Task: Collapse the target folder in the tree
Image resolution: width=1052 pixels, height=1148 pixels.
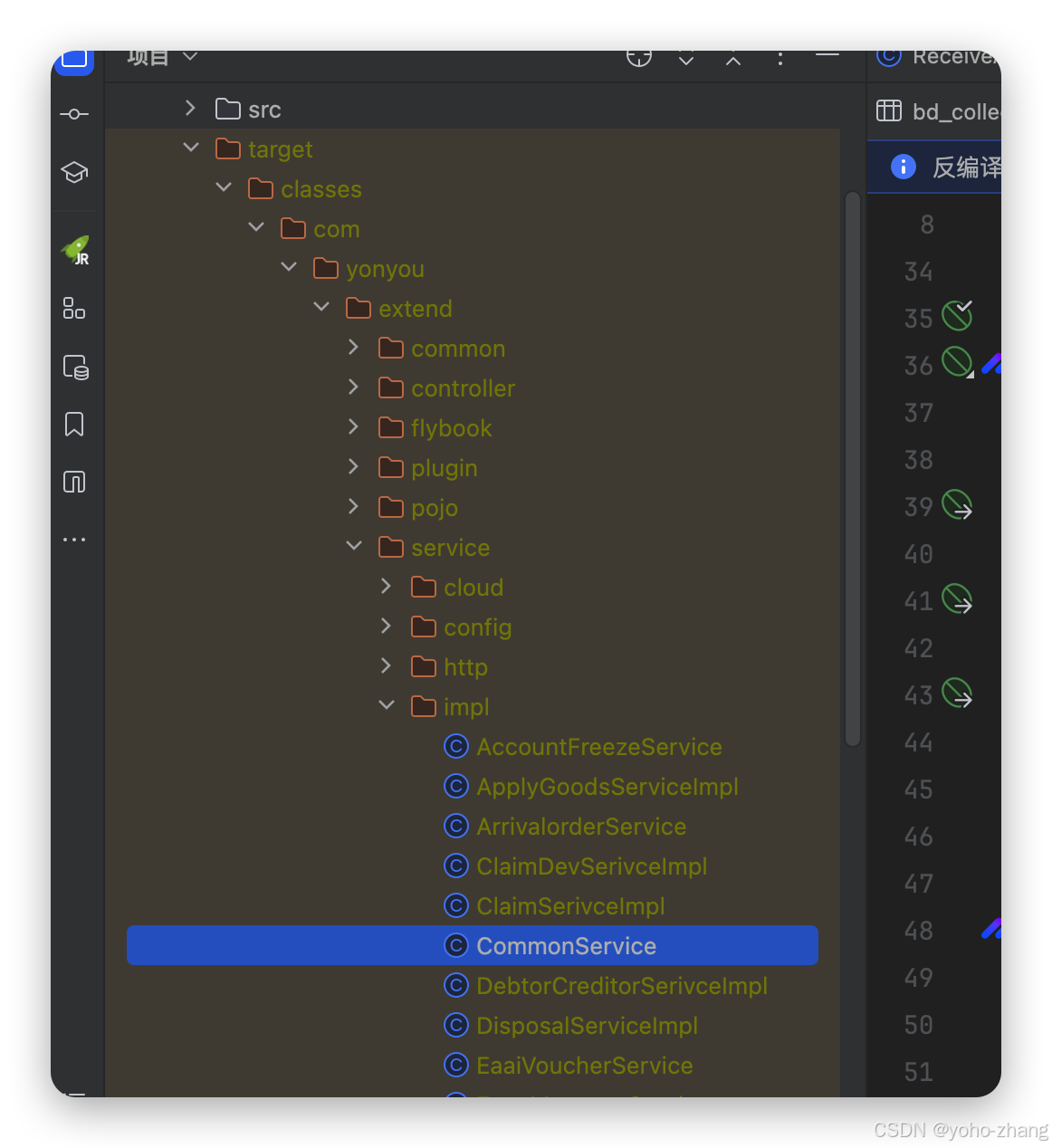Action: click(191, 148)
